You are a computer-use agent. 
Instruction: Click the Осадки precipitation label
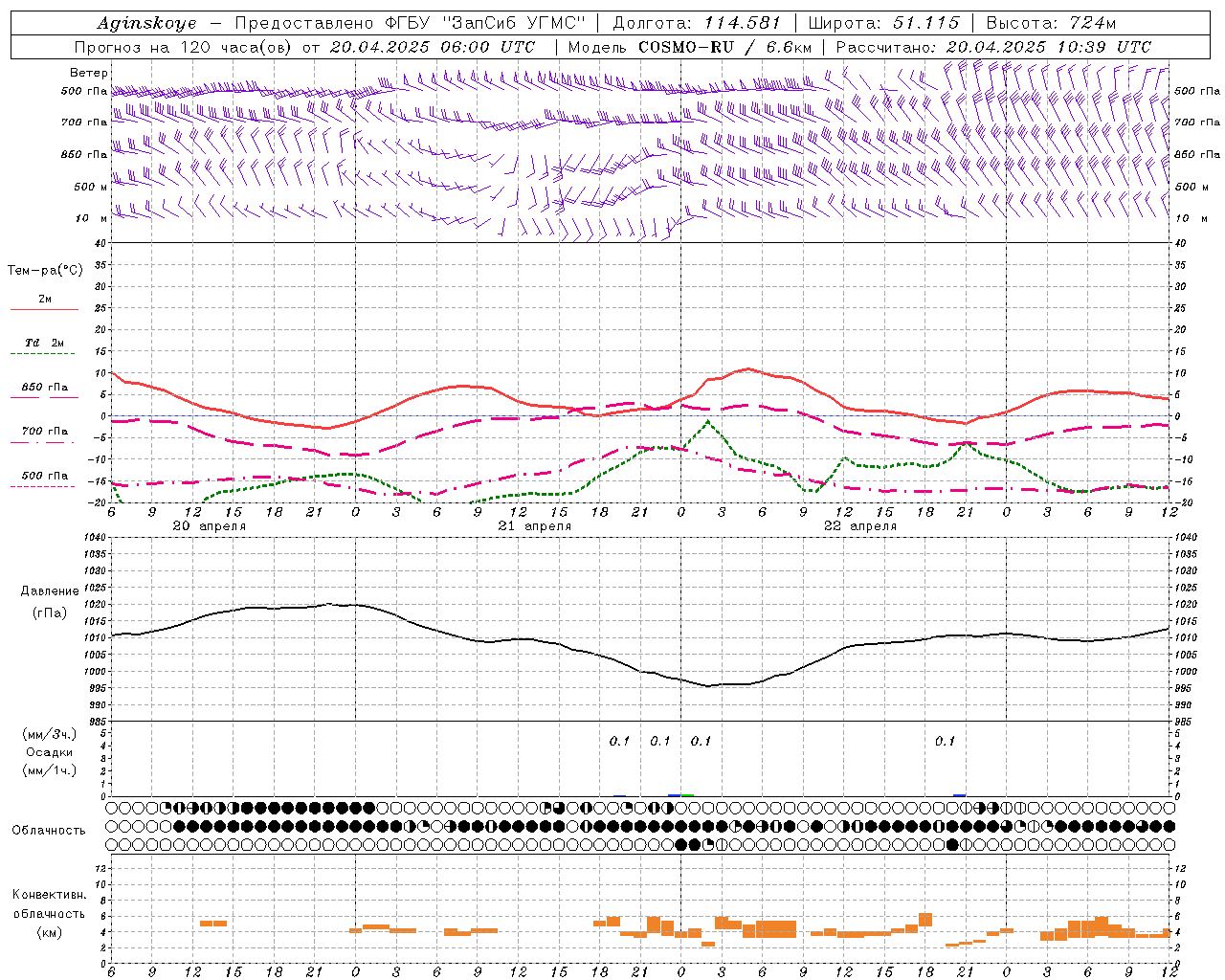pos(50,752)
